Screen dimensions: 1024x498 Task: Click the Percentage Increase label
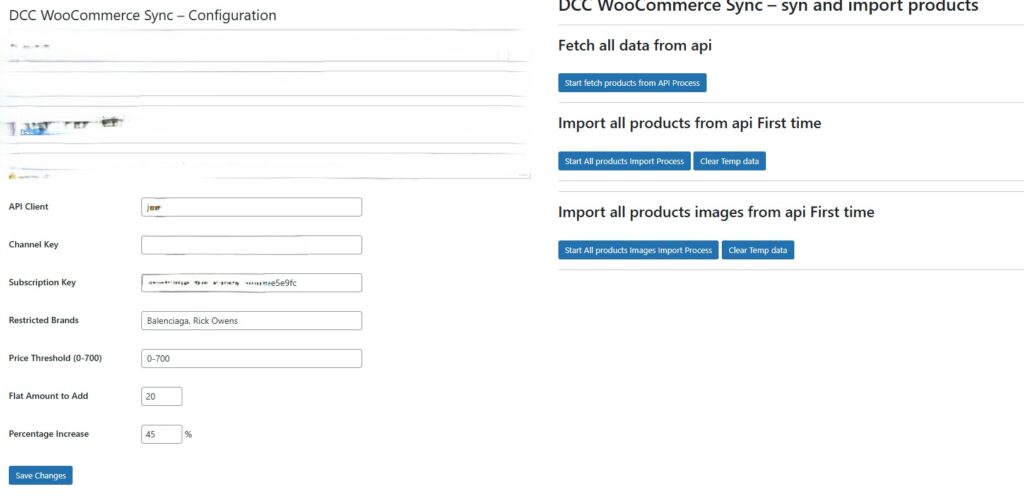49,434
